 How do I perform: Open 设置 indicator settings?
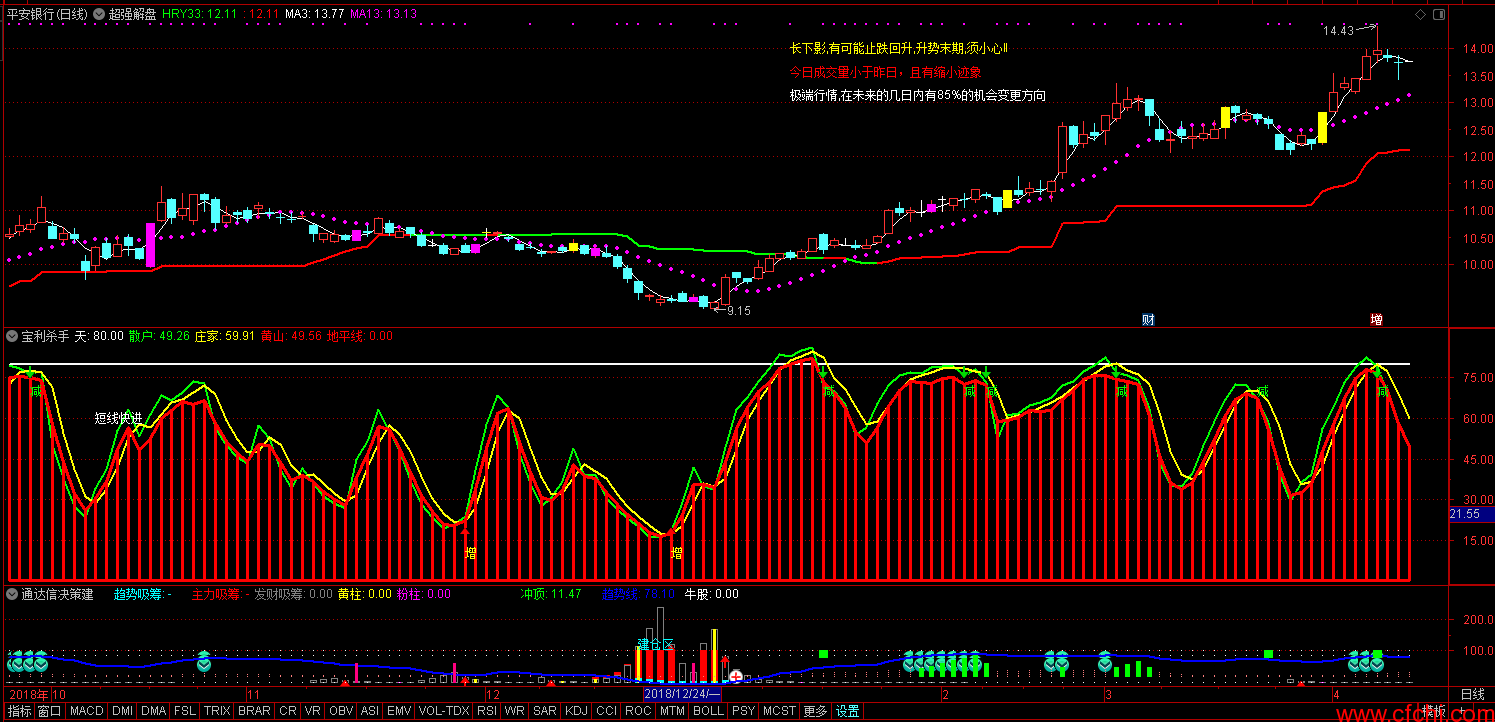pyautogui.click(x=848, y=712)
